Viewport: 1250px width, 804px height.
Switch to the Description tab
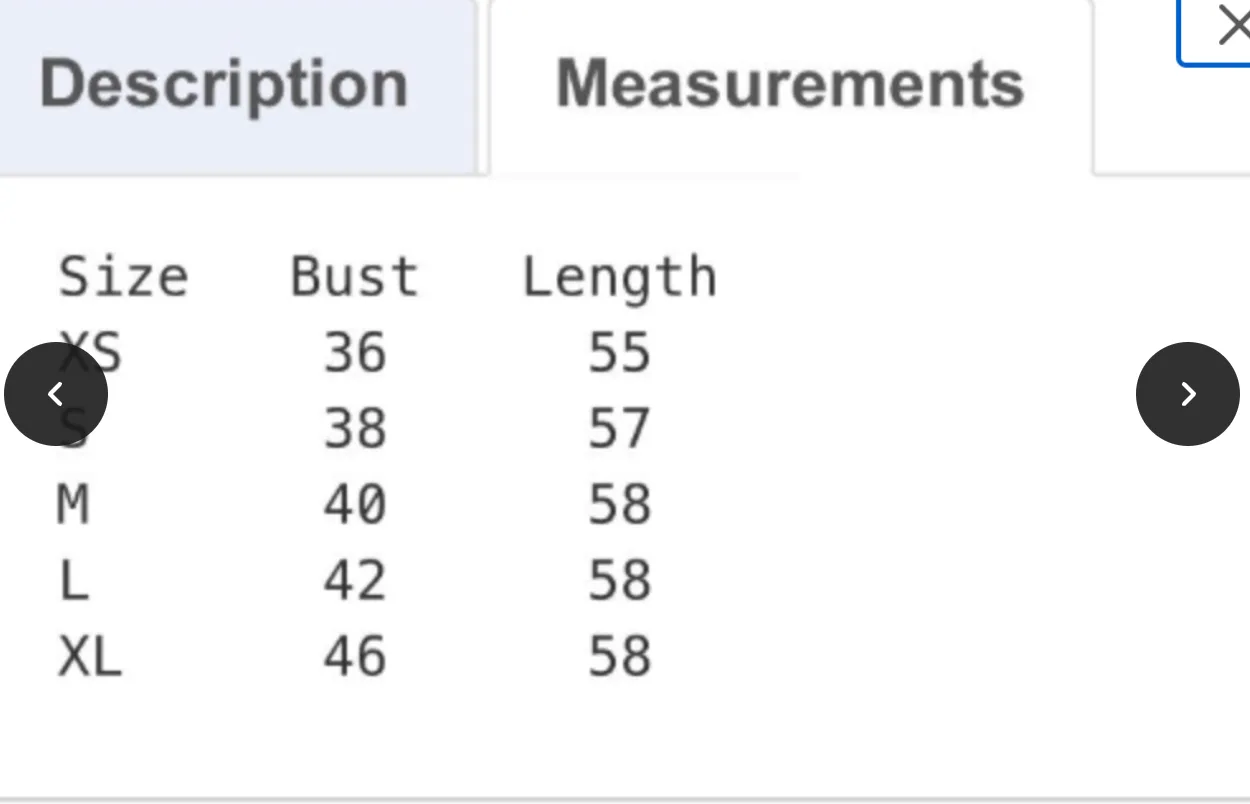[224, 84]
